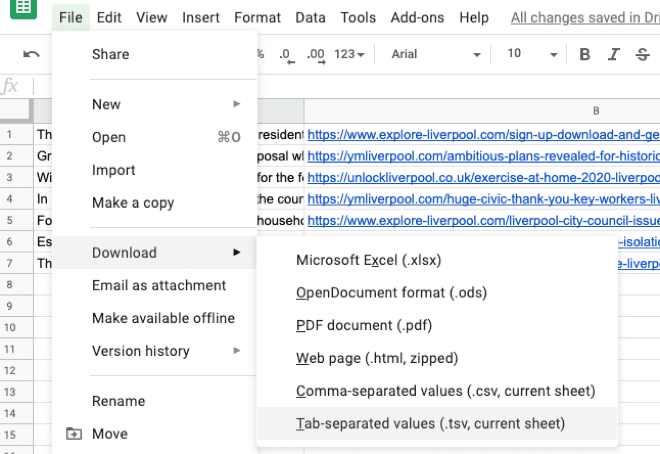Select Make available offline

(154, 318)
